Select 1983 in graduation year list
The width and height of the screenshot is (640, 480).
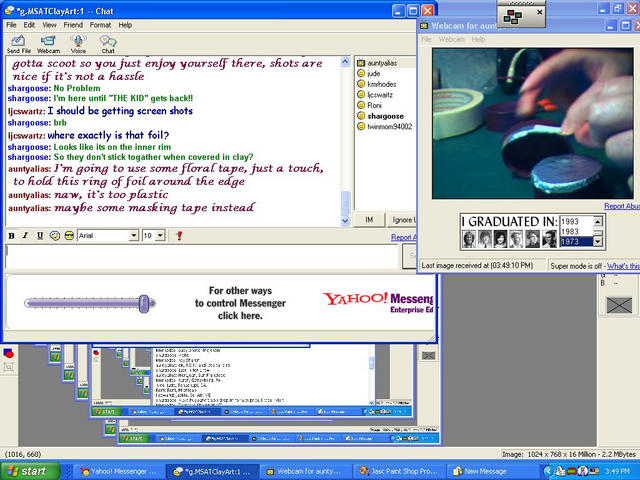[x=577, y=231]
